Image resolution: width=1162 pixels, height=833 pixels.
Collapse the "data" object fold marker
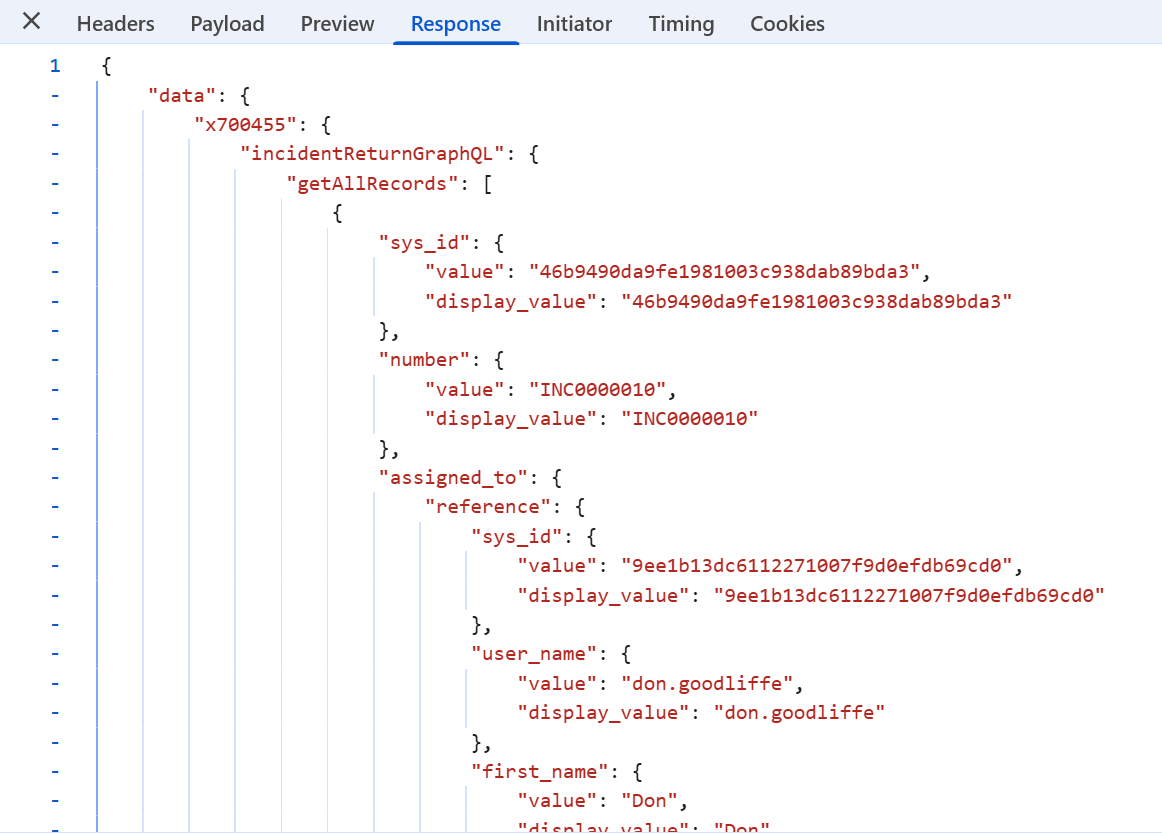click(x=55, y=96)
